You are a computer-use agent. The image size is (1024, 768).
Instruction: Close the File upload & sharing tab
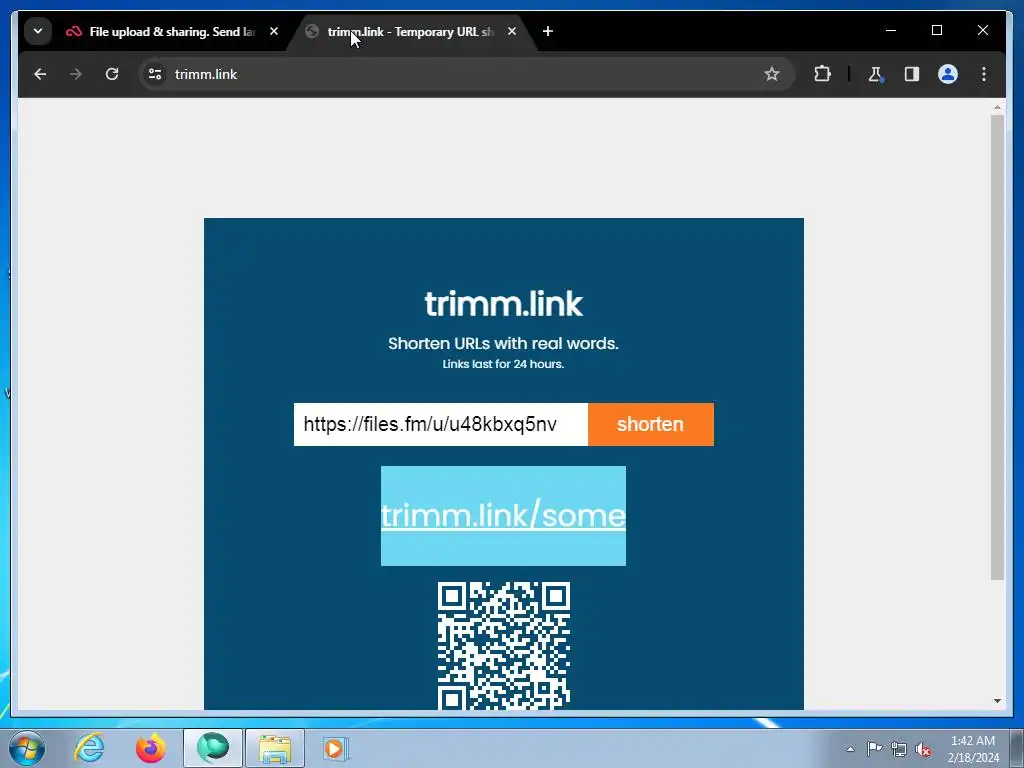[x=274, y=31]
